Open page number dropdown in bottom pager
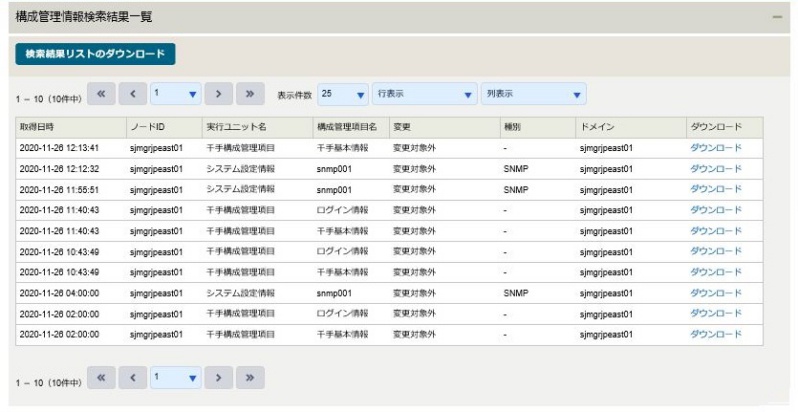798x412 pixels. pyautogui.click(x=176, y=377)
